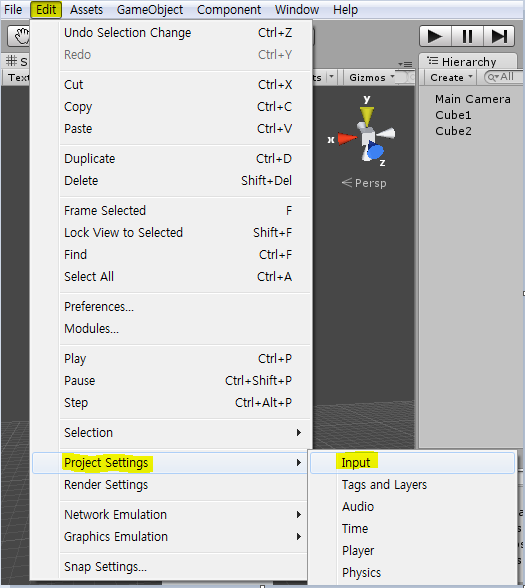Select Main Camera in the Hierarchy
Viewport: 525px width, 588px height.
coord(472,99)
